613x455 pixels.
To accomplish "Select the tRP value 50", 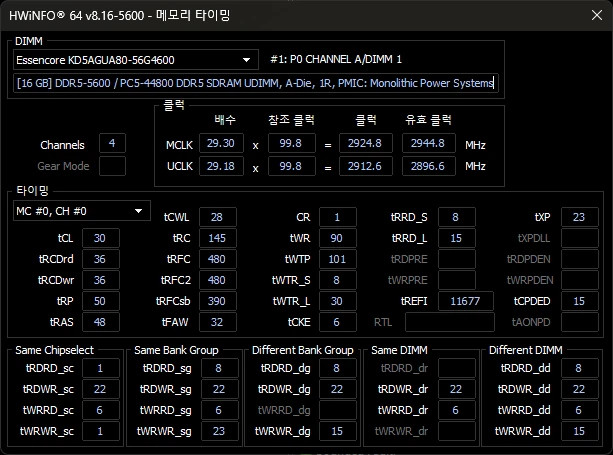I will click(x=100, y=301).
